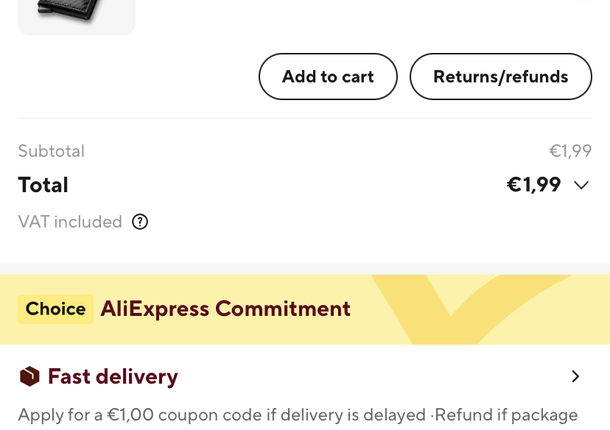Expand the Total price breakdown chevron
610x430 pixels.
pos(581,185)
